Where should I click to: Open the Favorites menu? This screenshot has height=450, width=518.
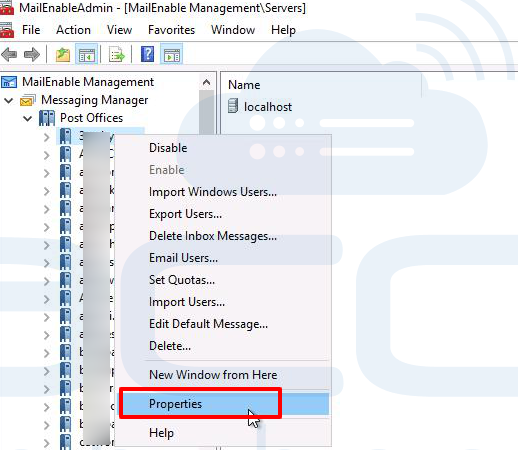pyautogui.click(x=171, y=30)
